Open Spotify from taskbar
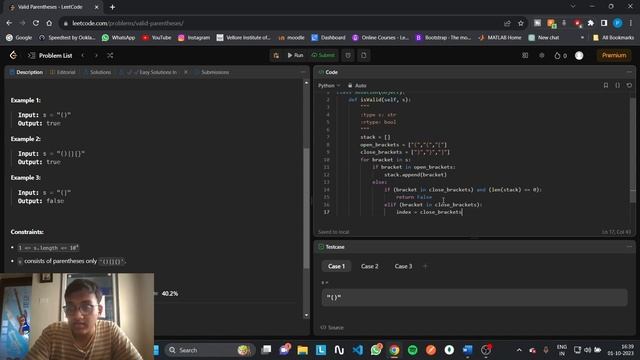Viewport: 640px width, 360px height. [x=413, y=350]
